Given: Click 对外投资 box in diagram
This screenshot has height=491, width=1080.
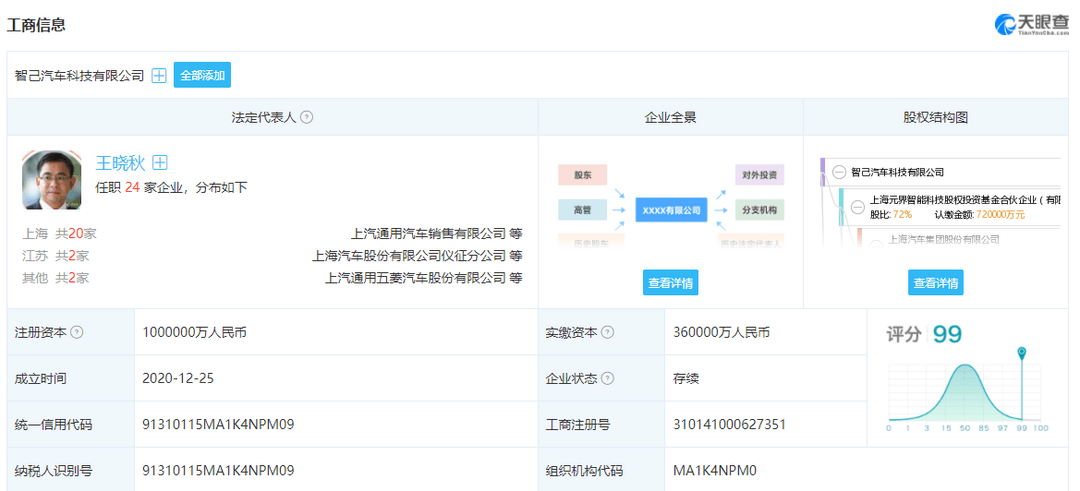Looking at the screenshot, I should point(760,175).
